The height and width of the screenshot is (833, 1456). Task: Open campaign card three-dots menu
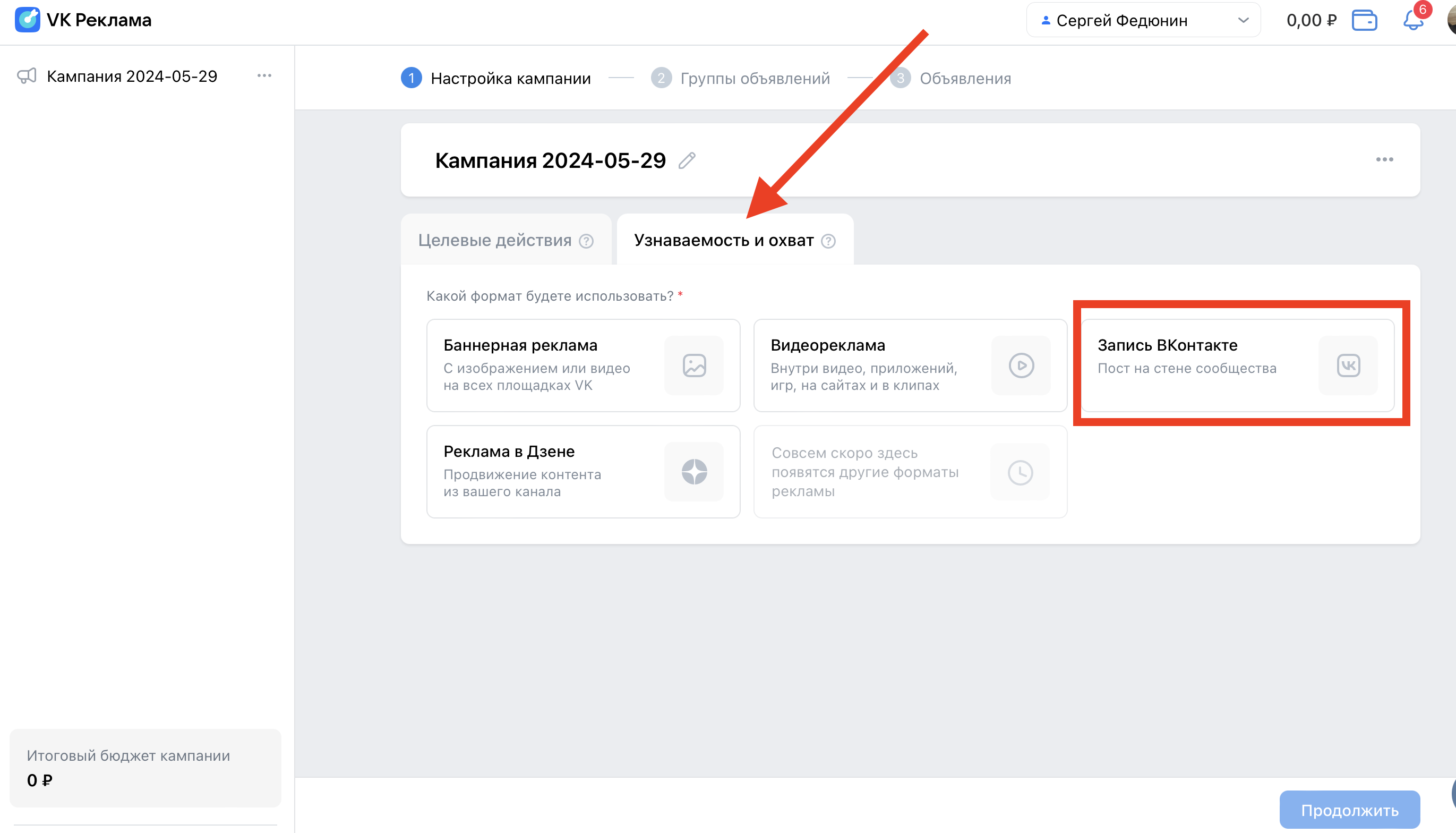coord(1384,159)
